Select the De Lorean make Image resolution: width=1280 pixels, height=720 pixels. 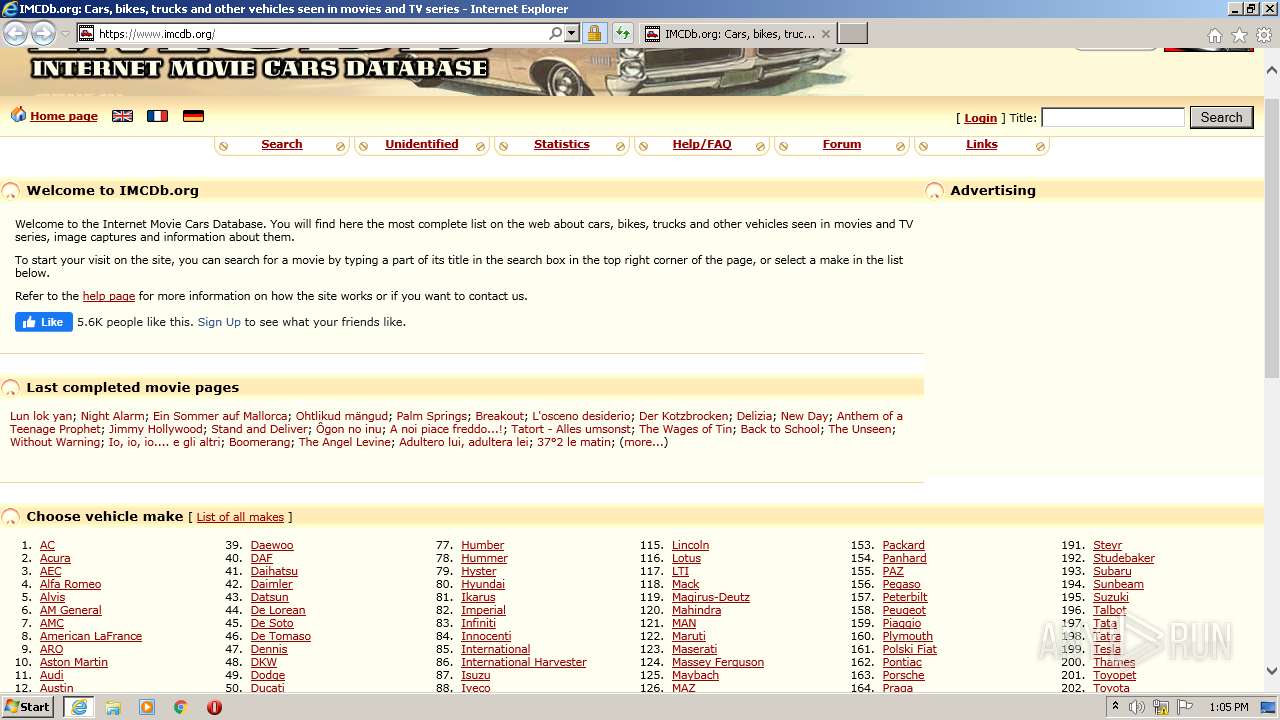[278, 610]
